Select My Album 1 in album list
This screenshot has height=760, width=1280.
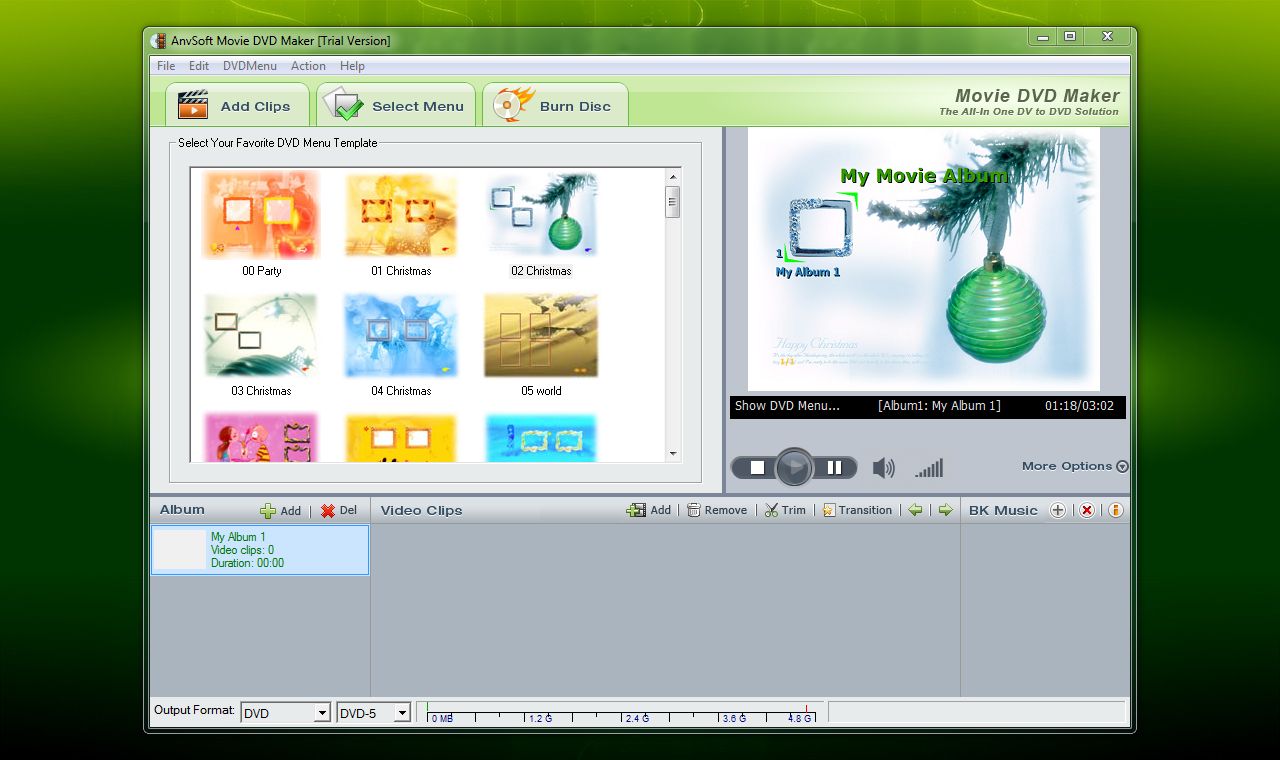pos(260,550)
